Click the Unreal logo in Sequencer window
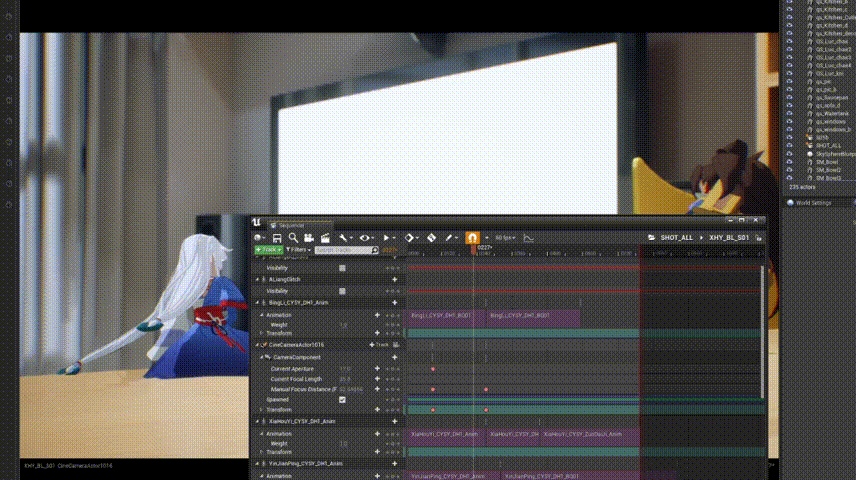856x480 pixels. coord(257,222)
